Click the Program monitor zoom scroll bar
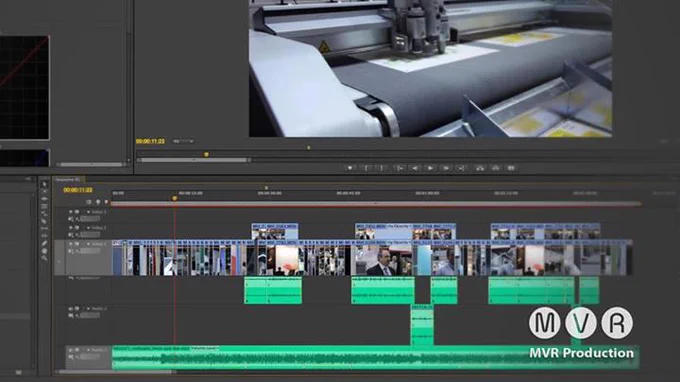The height and width of the screenshot is (382, 680). (194, 160)
